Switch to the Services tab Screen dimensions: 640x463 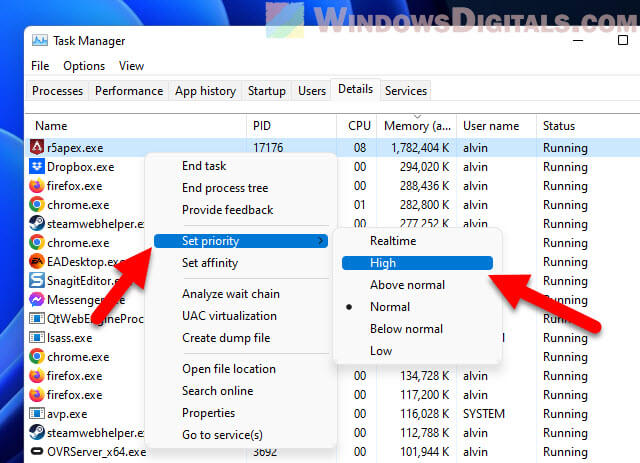(x=406, y=91)
